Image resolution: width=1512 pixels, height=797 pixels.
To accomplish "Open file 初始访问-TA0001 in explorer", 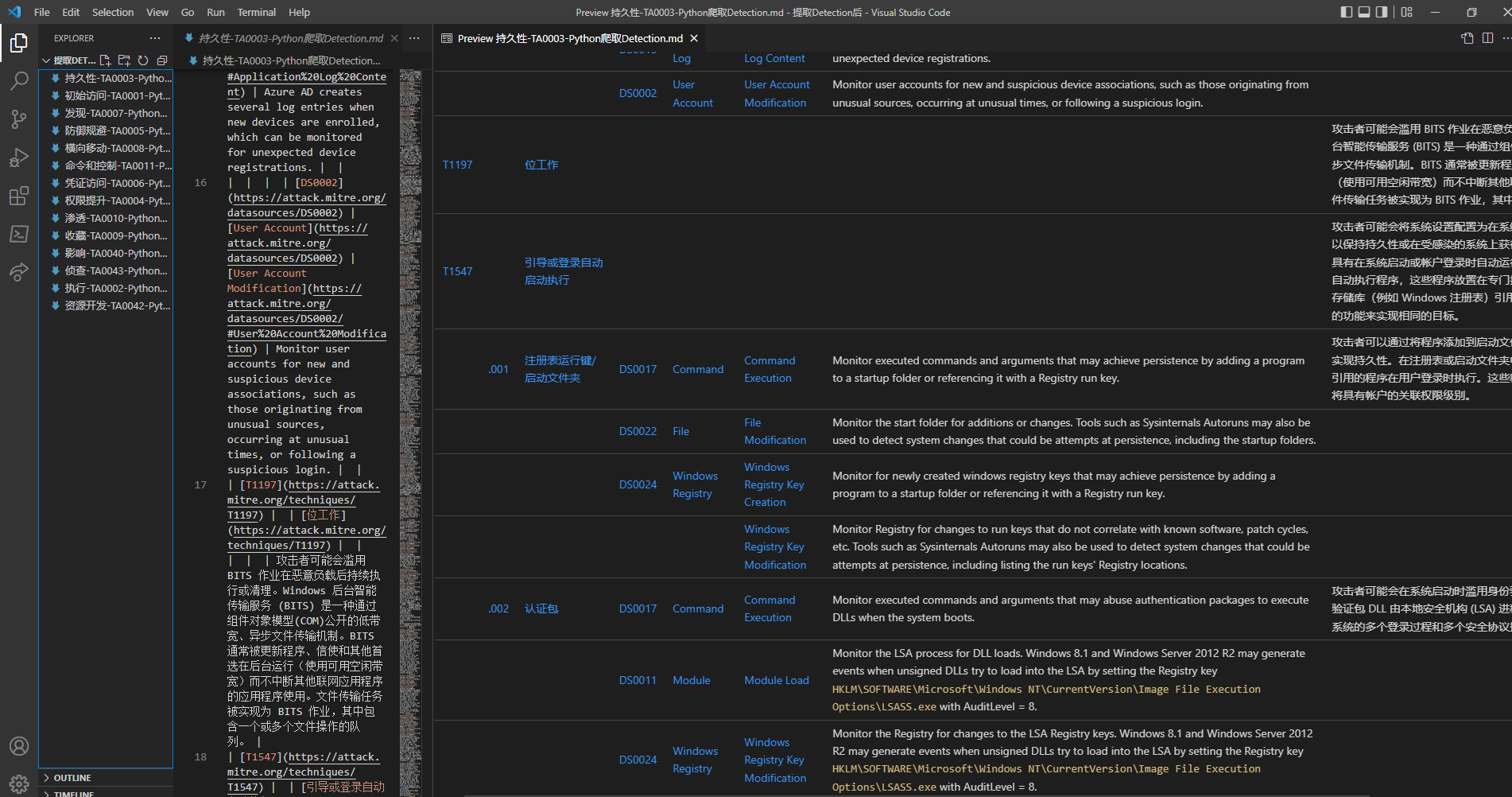I will [106, 95].
